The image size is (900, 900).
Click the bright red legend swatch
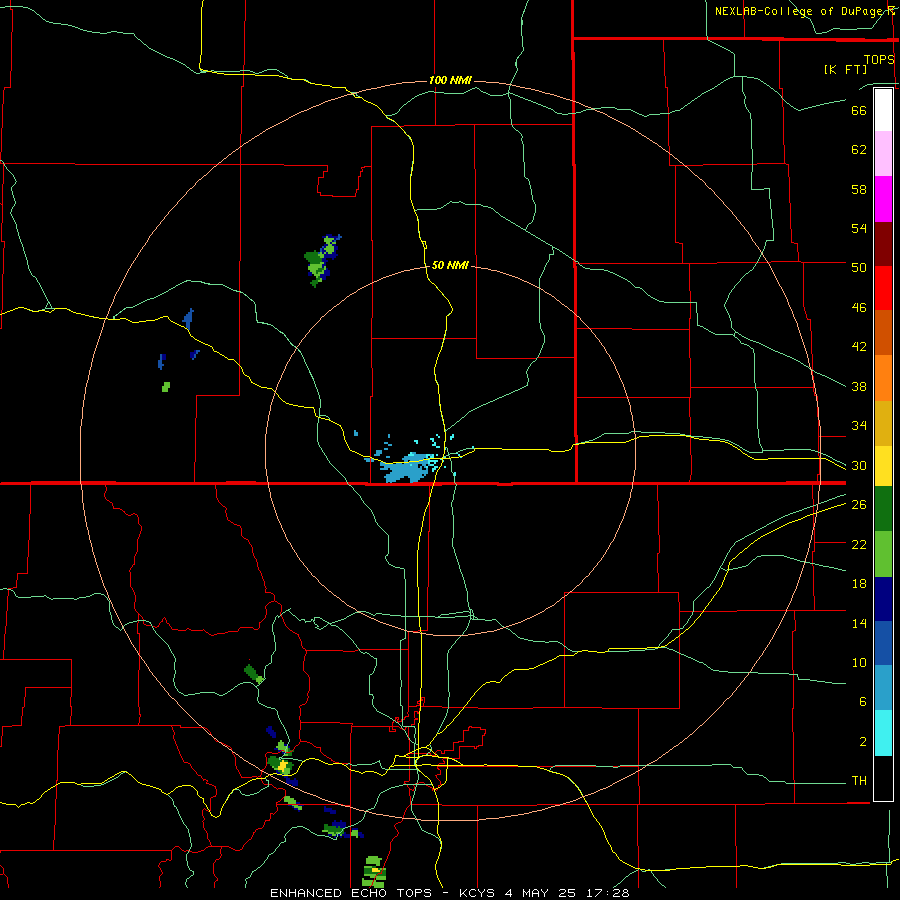pyautogui.click(x=883, y=288)
